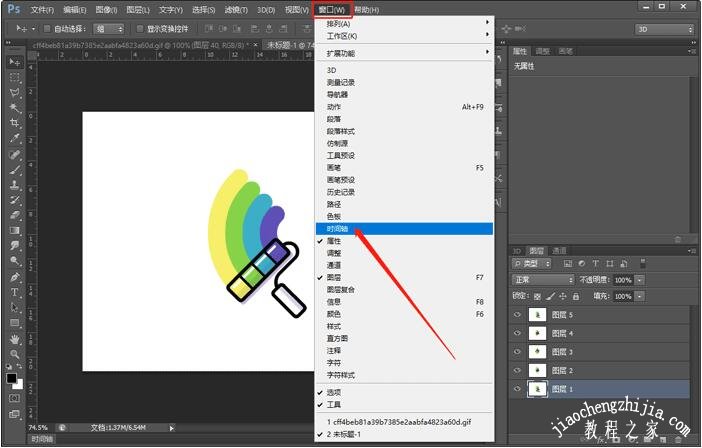Image resolution: width=702 pixels, height=448 pixels.
Task: Switch to the 通道 tab
Action: [x=560, y=250]
